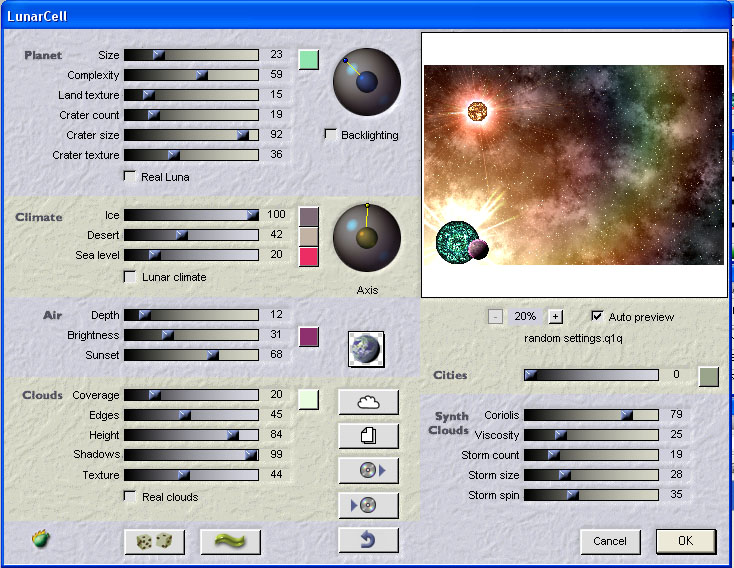Open the green Planet color swatch
734x568 pixels.
click(309, 59)
